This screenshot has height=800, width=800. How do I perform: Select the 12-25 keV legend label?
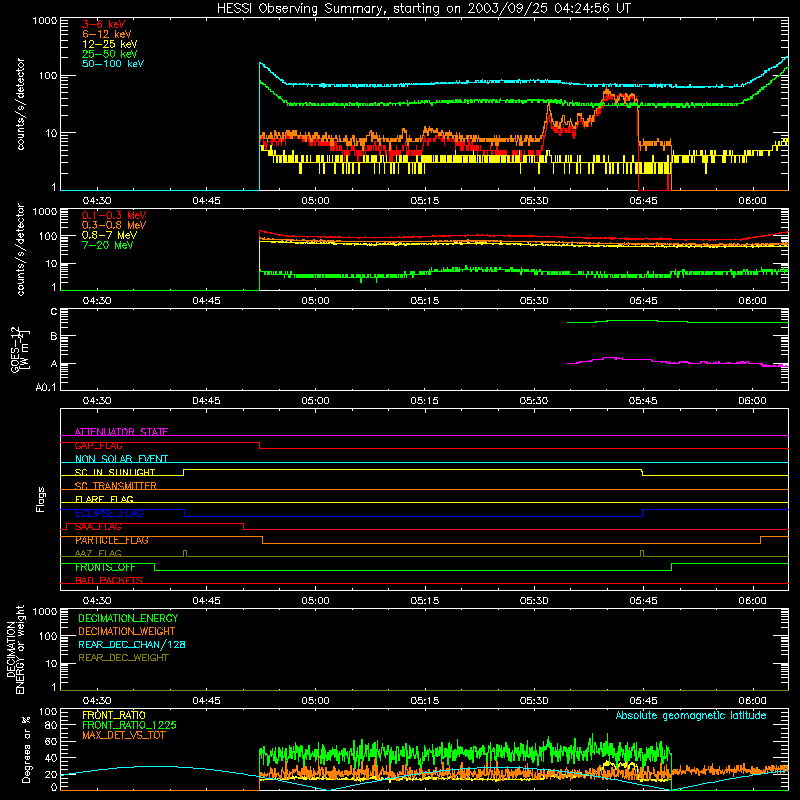click(x=110, y=44)
